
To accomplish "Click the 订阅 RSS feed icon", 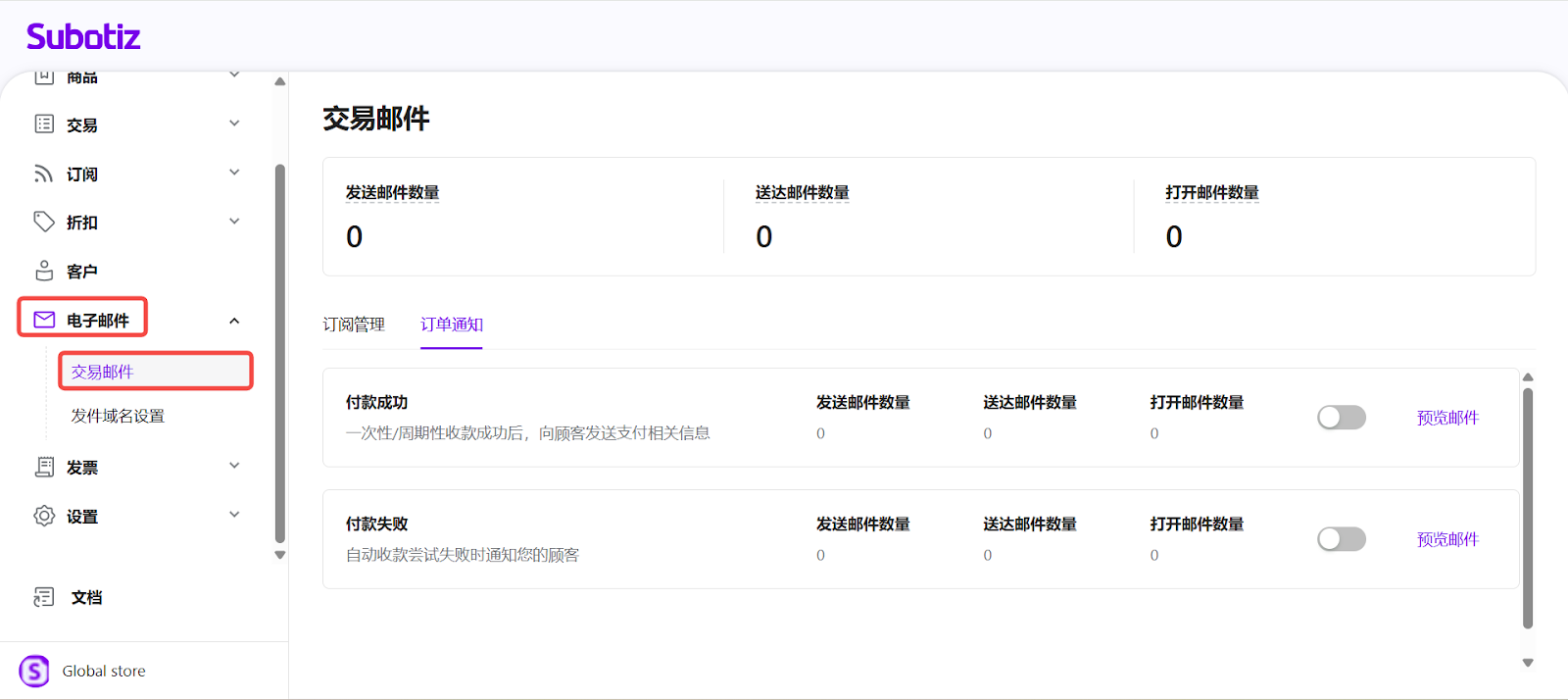I will [x=44, y=174].
